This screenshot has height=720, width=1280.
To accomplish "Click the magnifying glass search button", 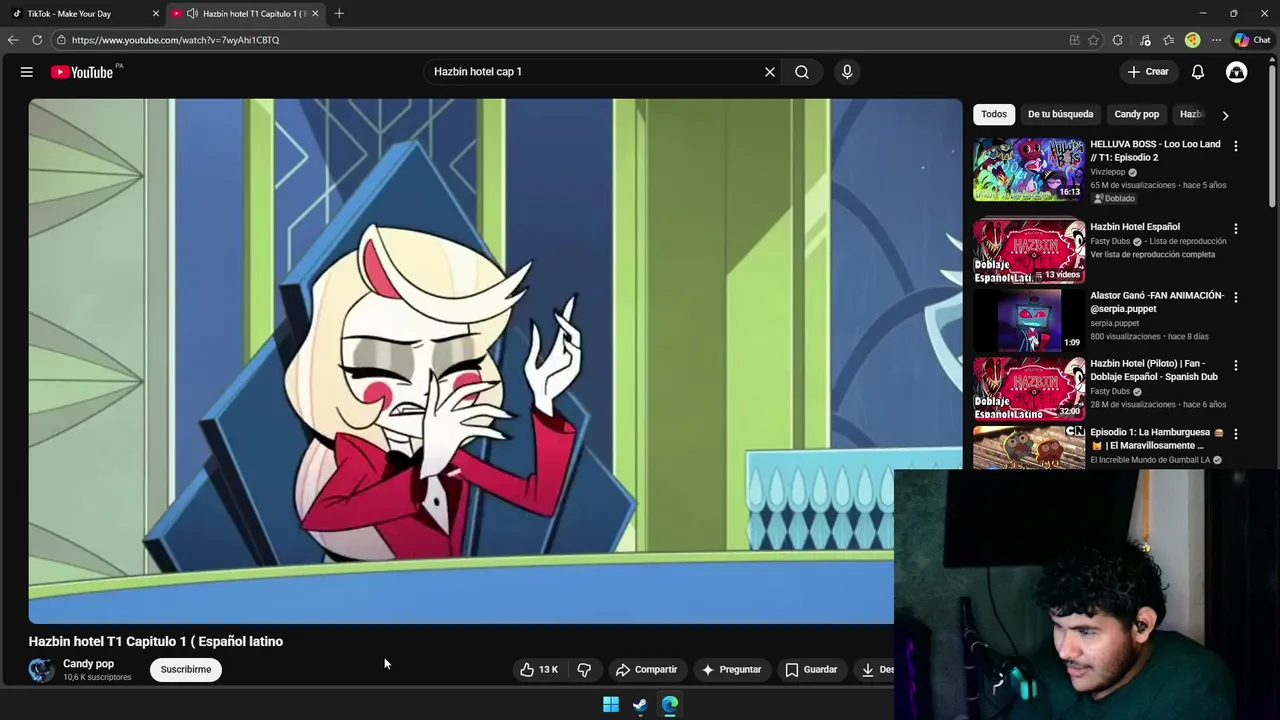I will tap(802, 72).
